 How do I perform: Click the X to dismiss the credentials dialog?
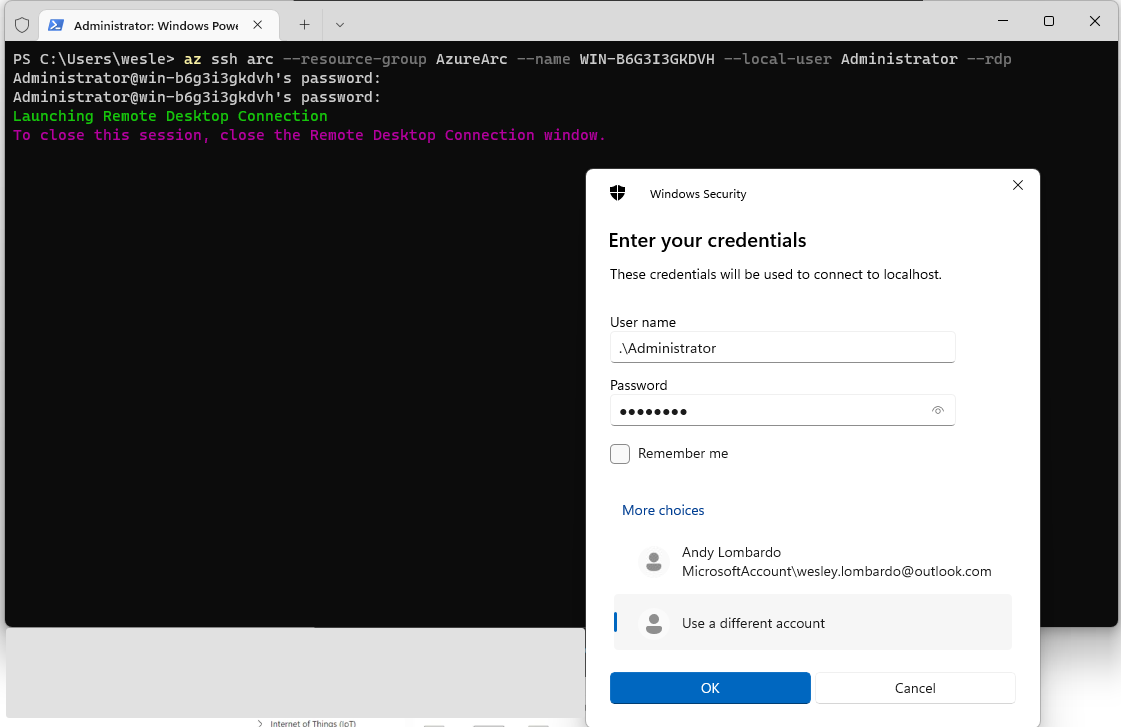(x=1018, y=185)
